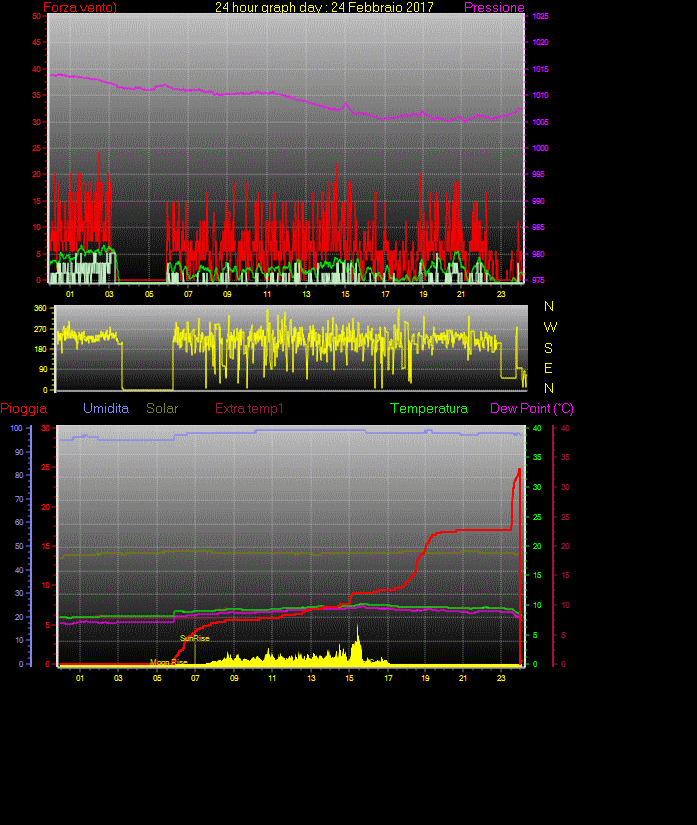This screenshot has width=697, height=825.
Task: Click the 'Moon Rise' marker label
Action: [x=169, y=662]
